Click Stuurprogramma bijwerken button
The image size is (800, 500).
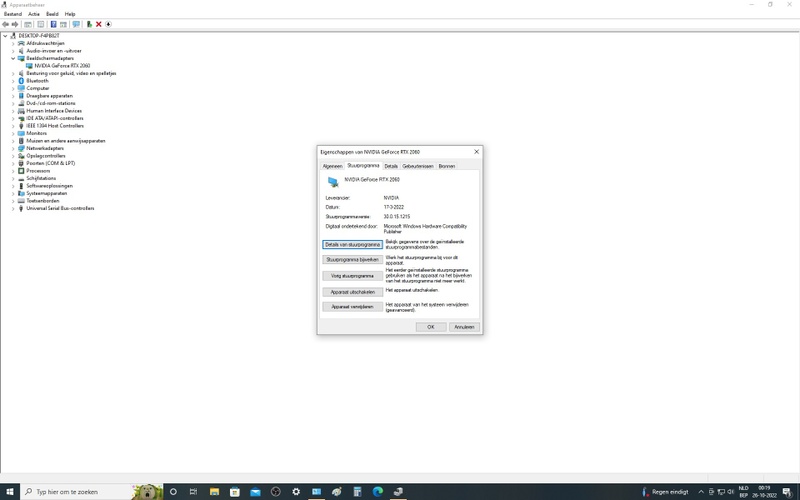(353, 260)
